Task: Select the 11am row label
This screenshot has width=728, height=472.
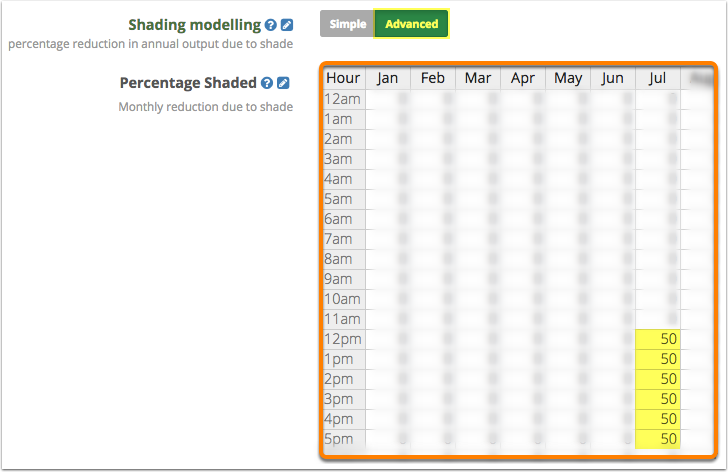Action: coord(341,319)
